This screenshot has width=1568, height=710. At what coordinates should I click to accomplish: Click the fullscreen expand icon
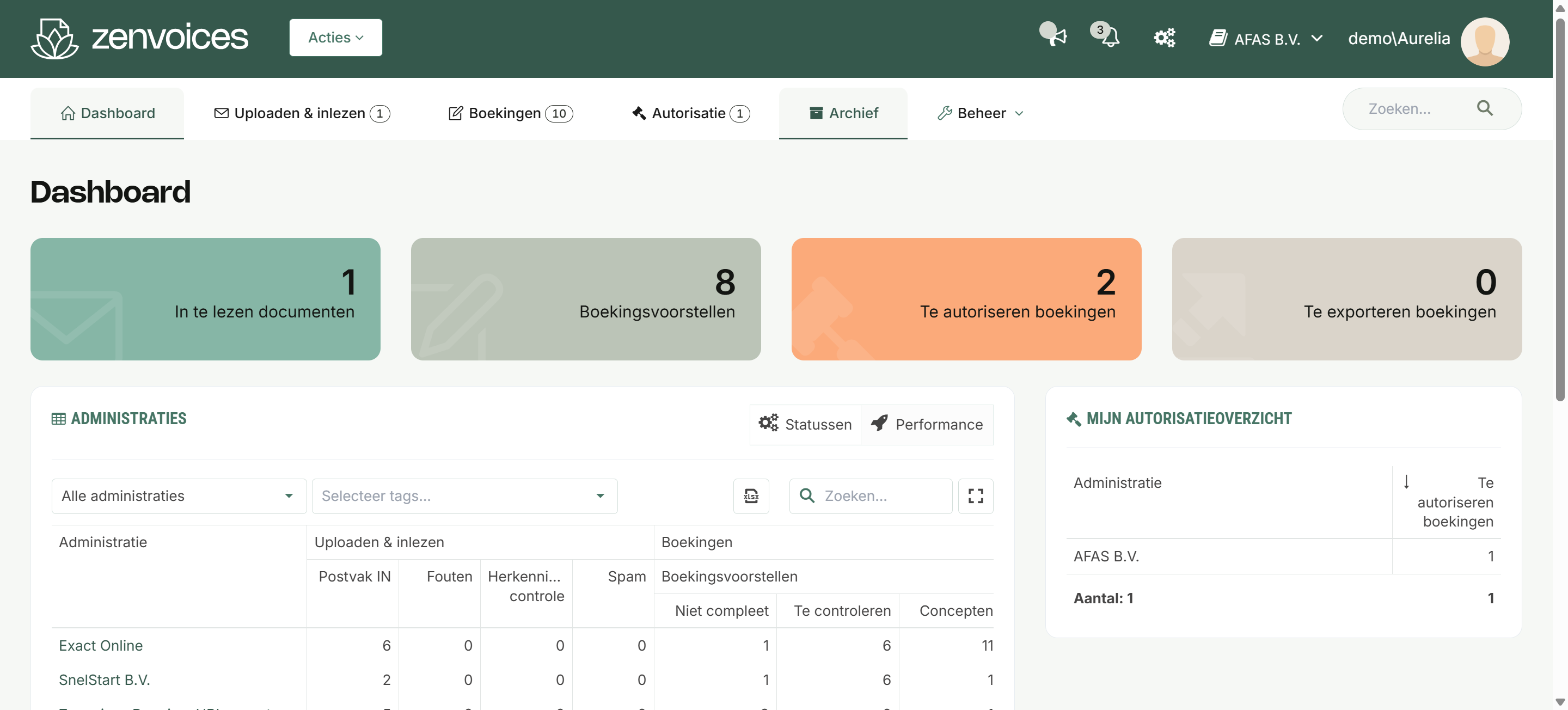(975, 495)
